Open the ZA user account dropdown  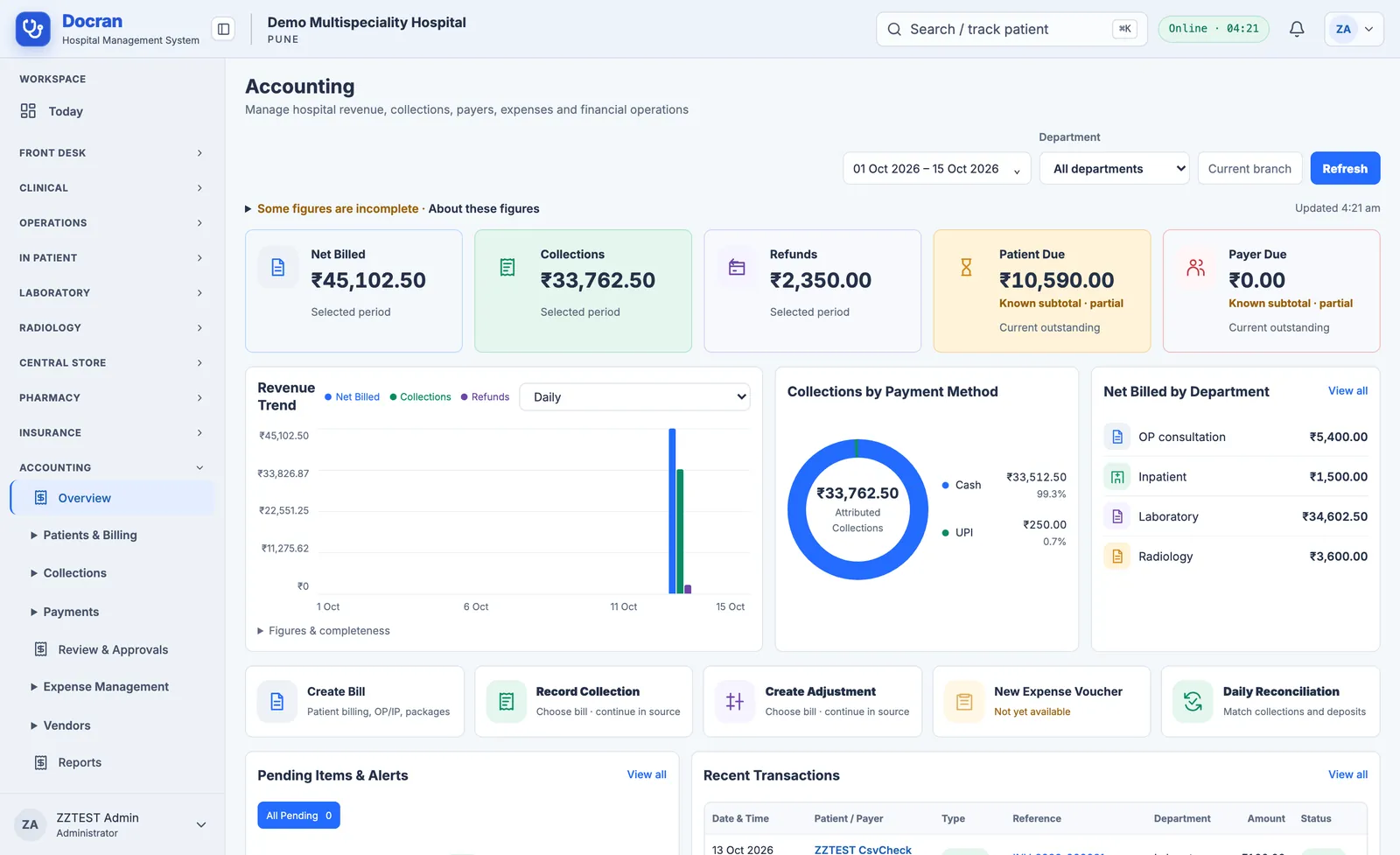point(1354,29)
